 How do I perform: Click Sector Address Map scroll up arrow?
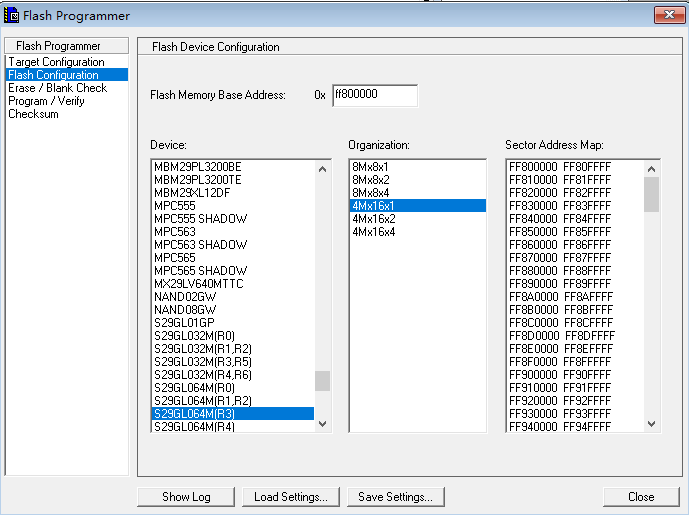tap(652, 169)
